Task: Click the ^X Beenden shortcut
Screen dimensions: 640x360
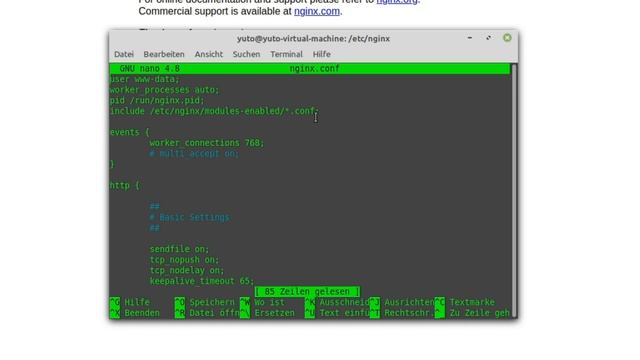Action: [135, 313]
